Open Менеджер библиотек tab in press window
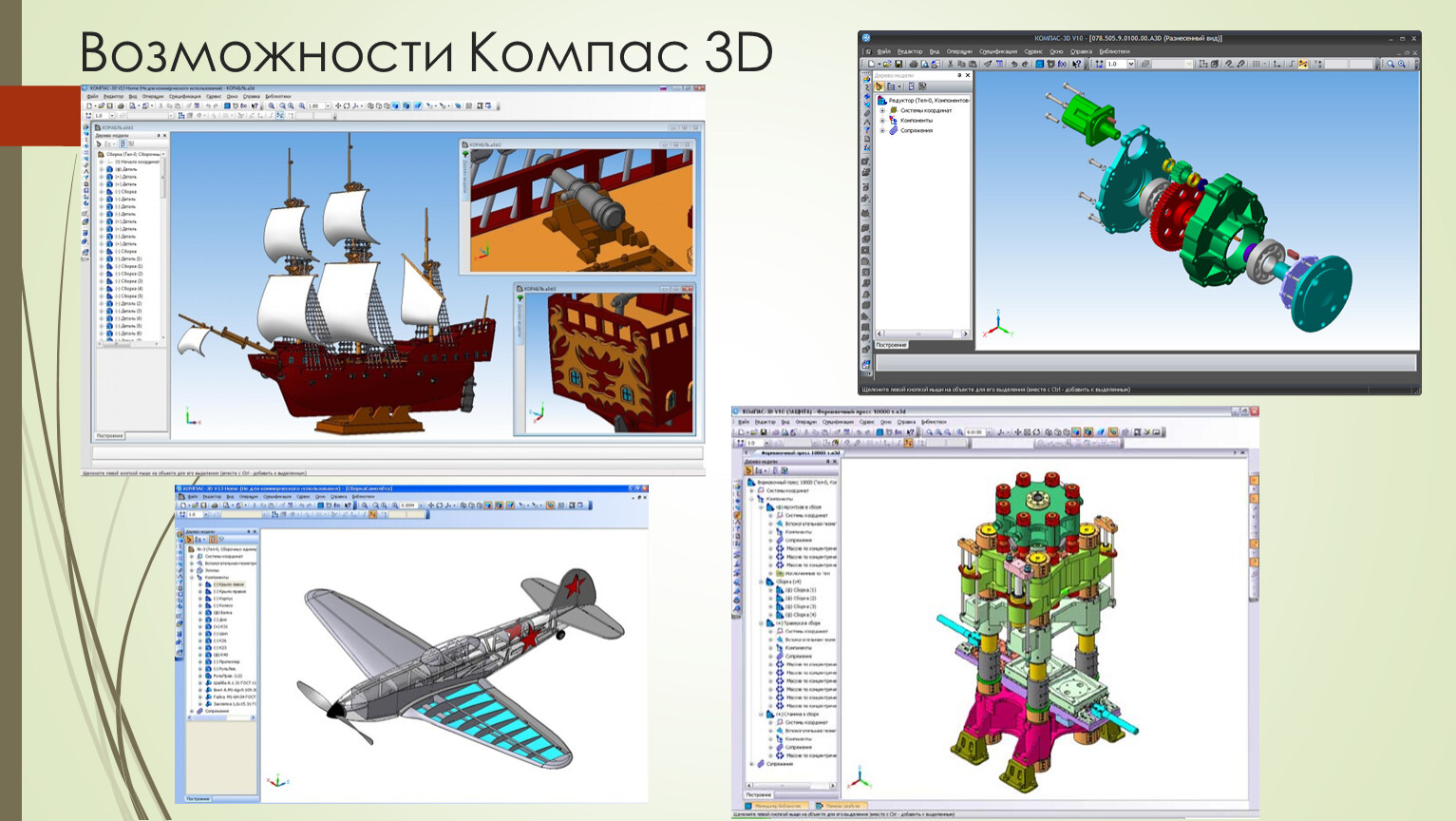Screen dimensions: 1456x821 pyautogui.click(x=777, y=806)
